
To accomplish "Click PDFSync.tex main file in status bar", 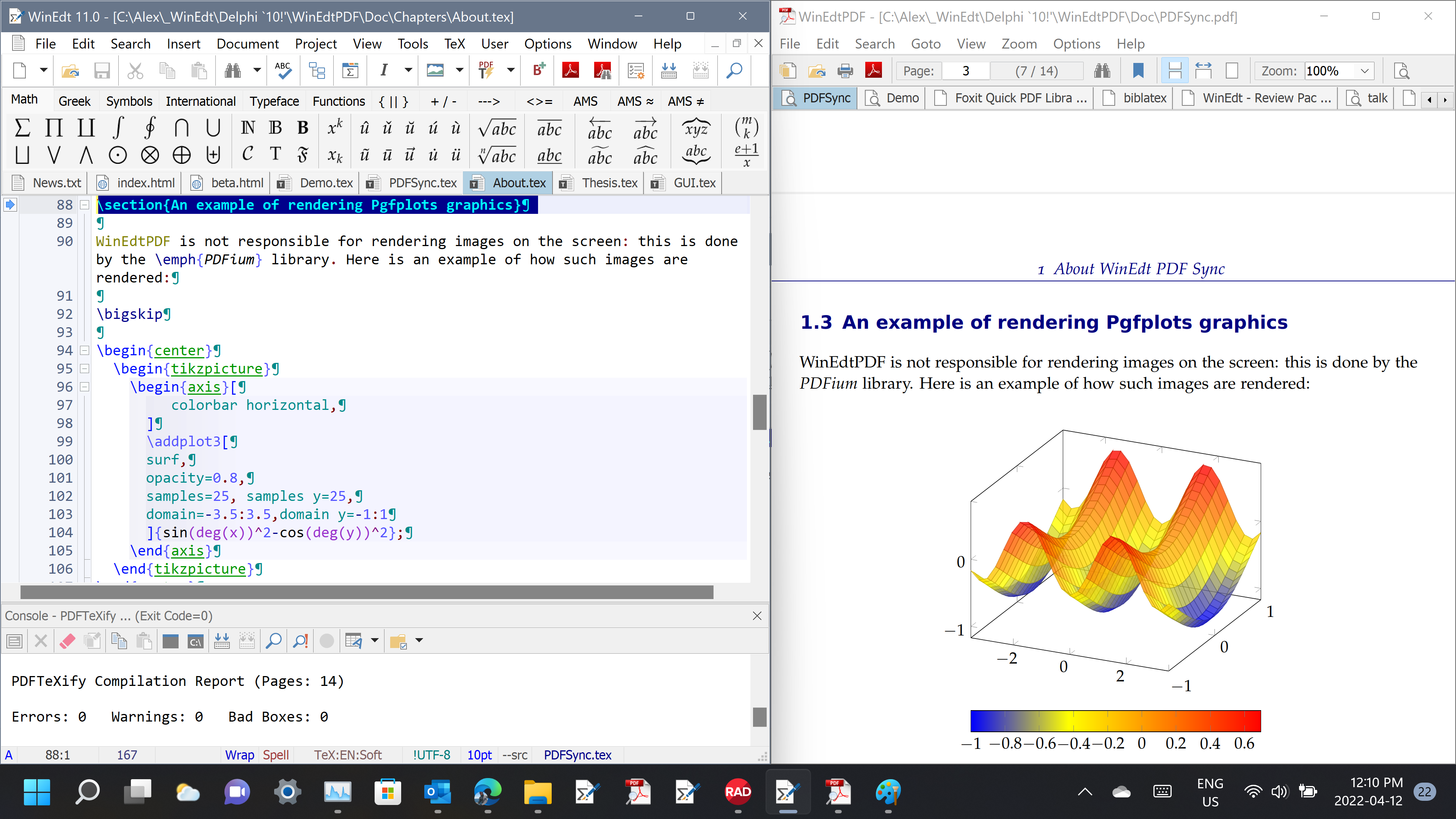I will tap(577, 755).
